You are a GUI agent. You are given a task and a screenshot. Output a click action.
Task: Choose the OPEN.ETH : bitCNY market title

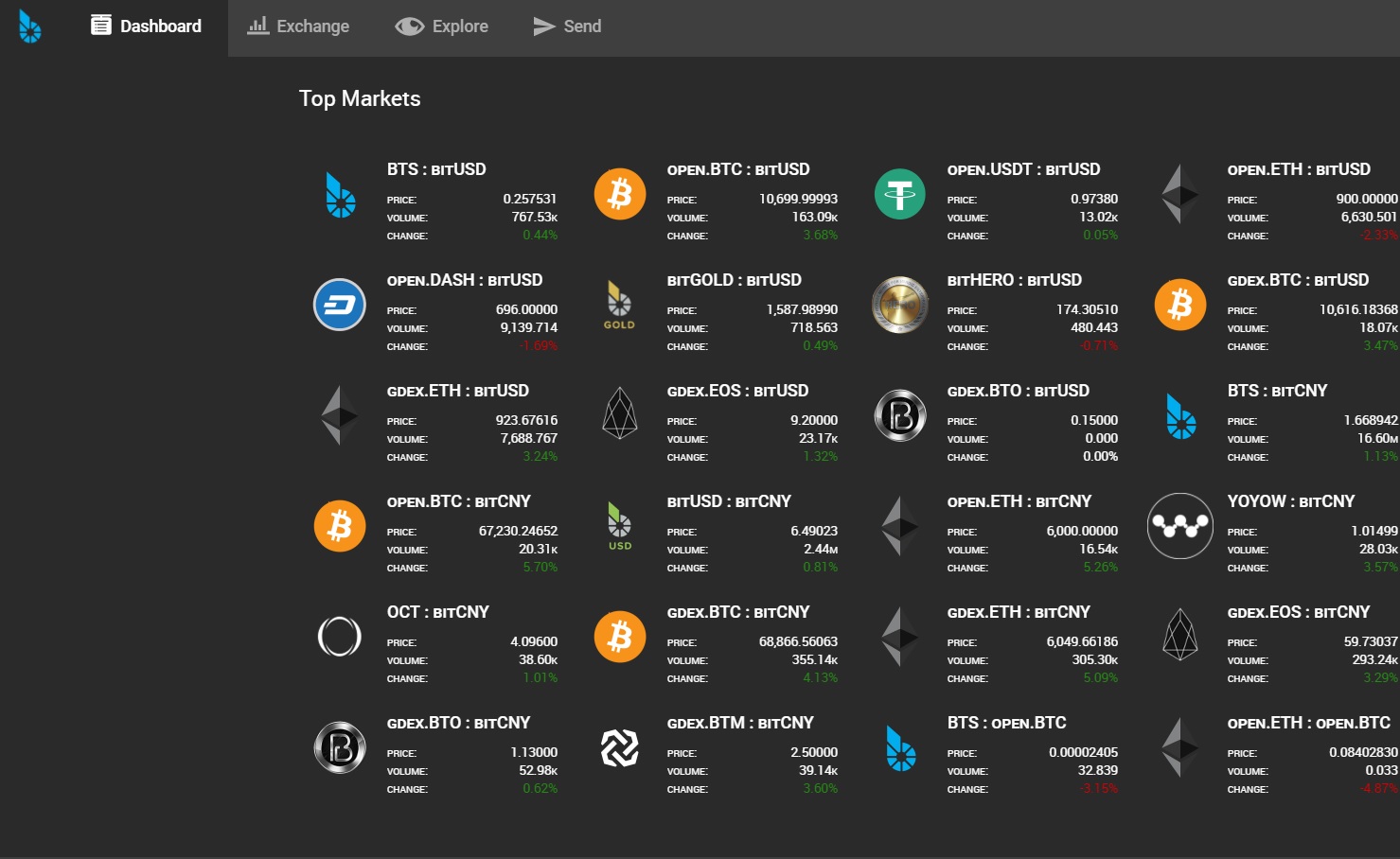(x=1019, y=501)
